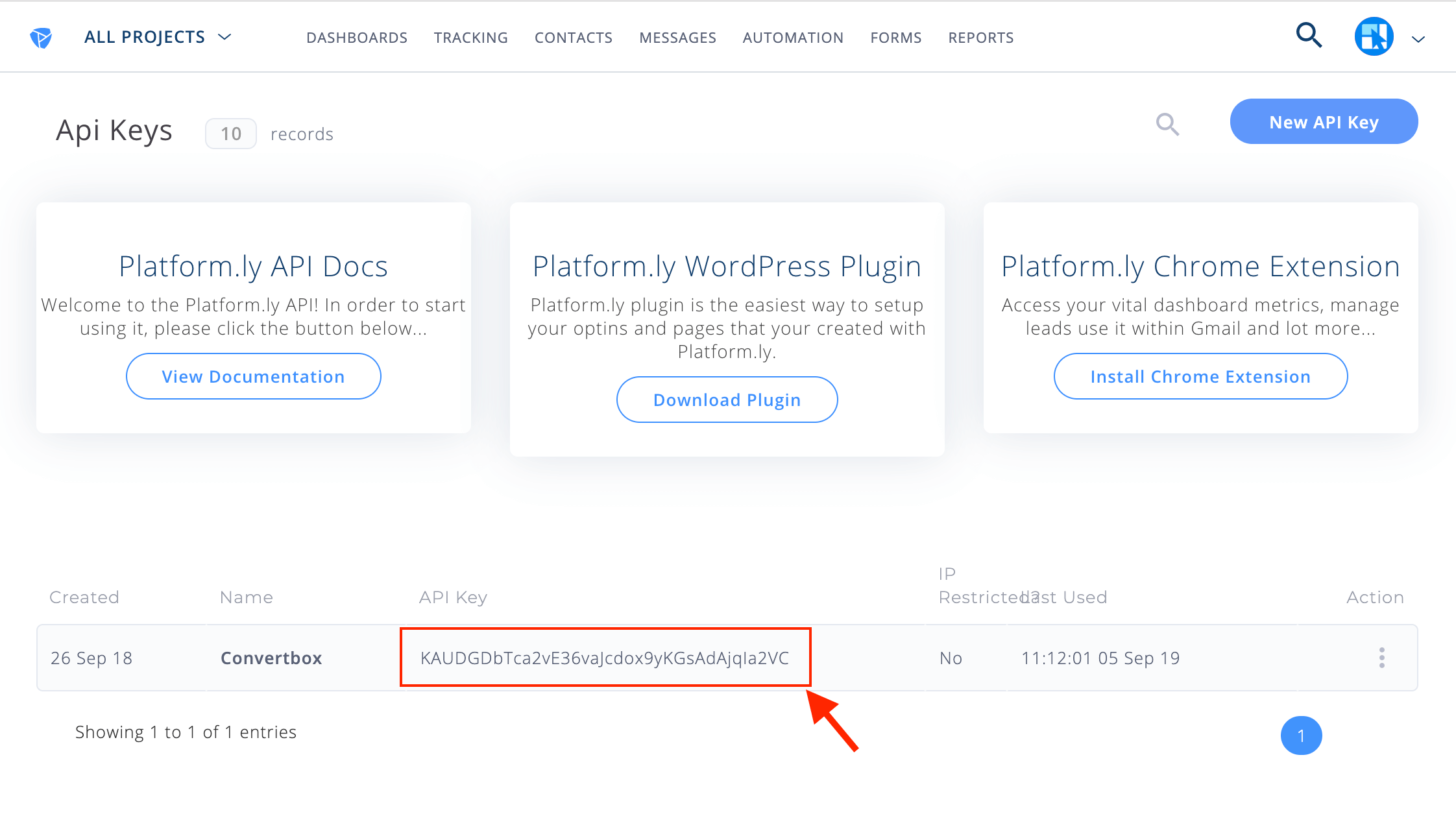Change the 10 records per page selector
Viewport: 1456px width, 825px height.
(231, 134)
